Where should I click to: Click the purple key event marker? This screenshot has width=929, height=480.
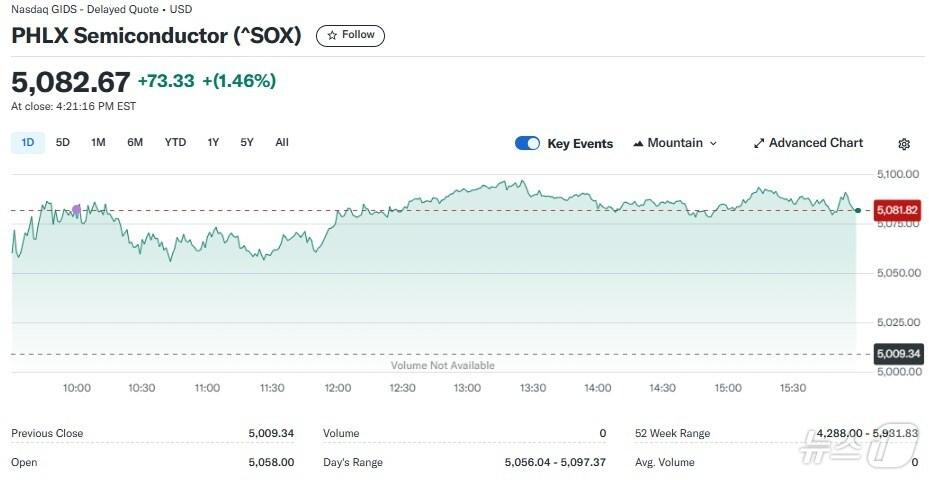point(77,210)
